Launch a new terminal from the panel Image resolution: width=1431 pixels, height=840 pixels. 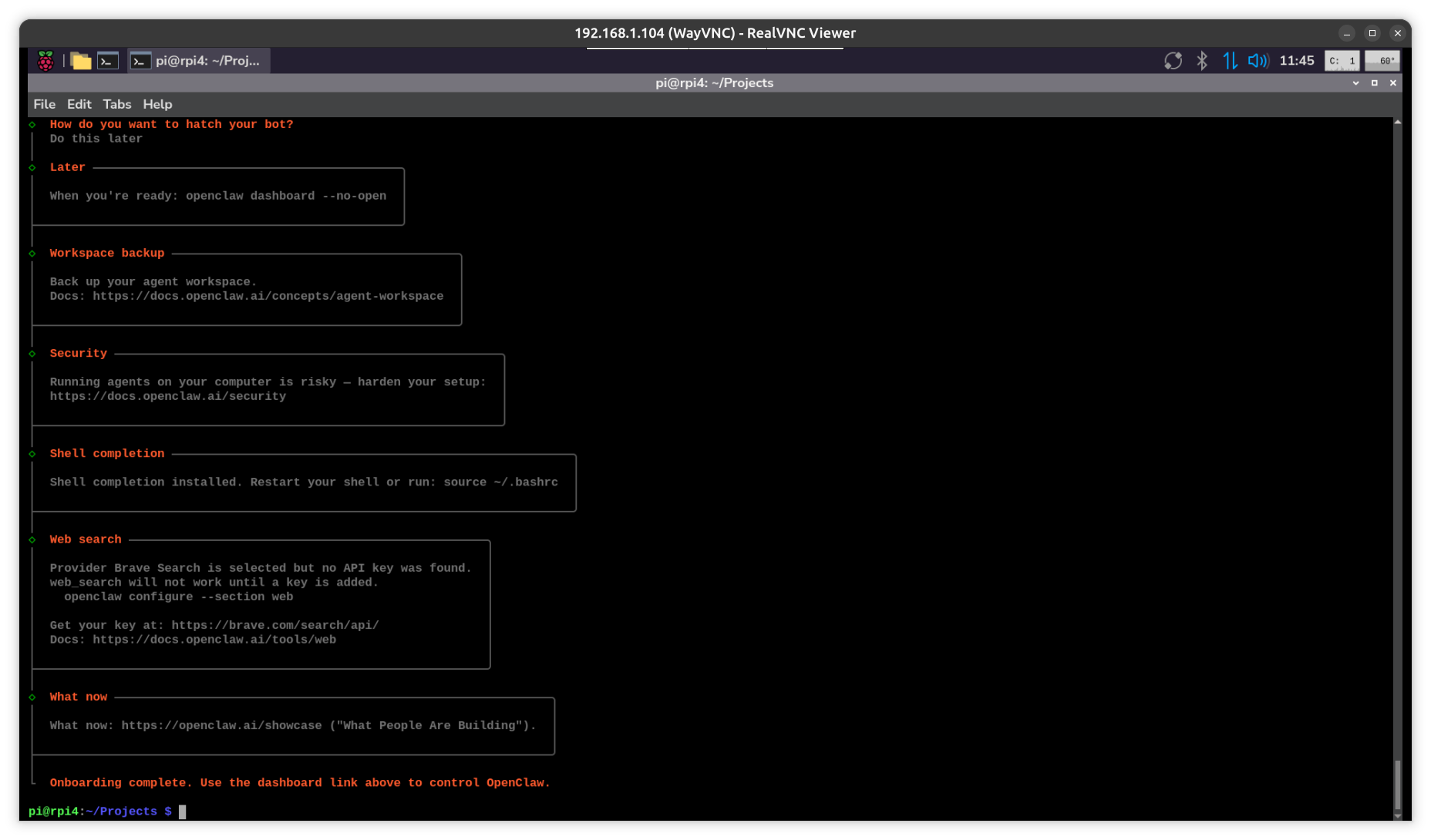pyautogui.click(x=108, y=61)
